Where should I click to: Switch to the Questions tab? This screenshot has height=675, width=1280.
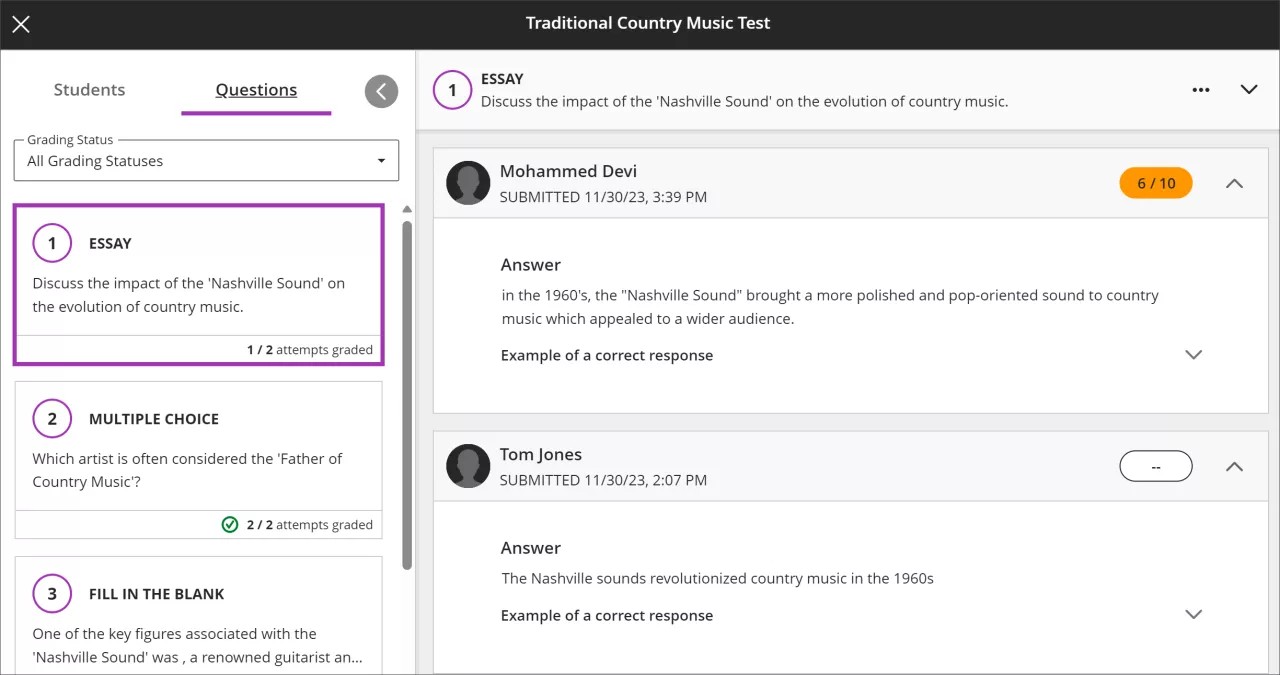(x=256, y=89)
